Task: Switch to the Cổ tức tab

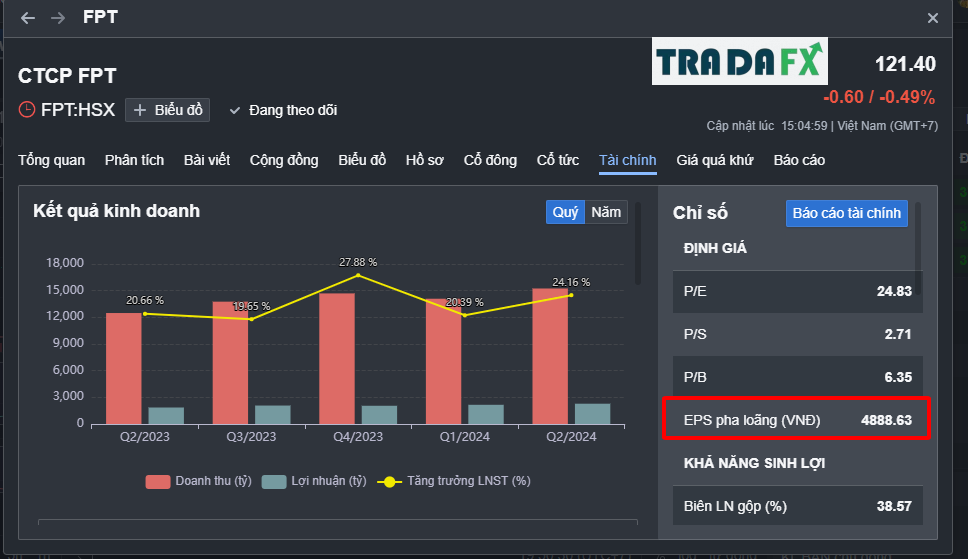Action: point(557,160)
